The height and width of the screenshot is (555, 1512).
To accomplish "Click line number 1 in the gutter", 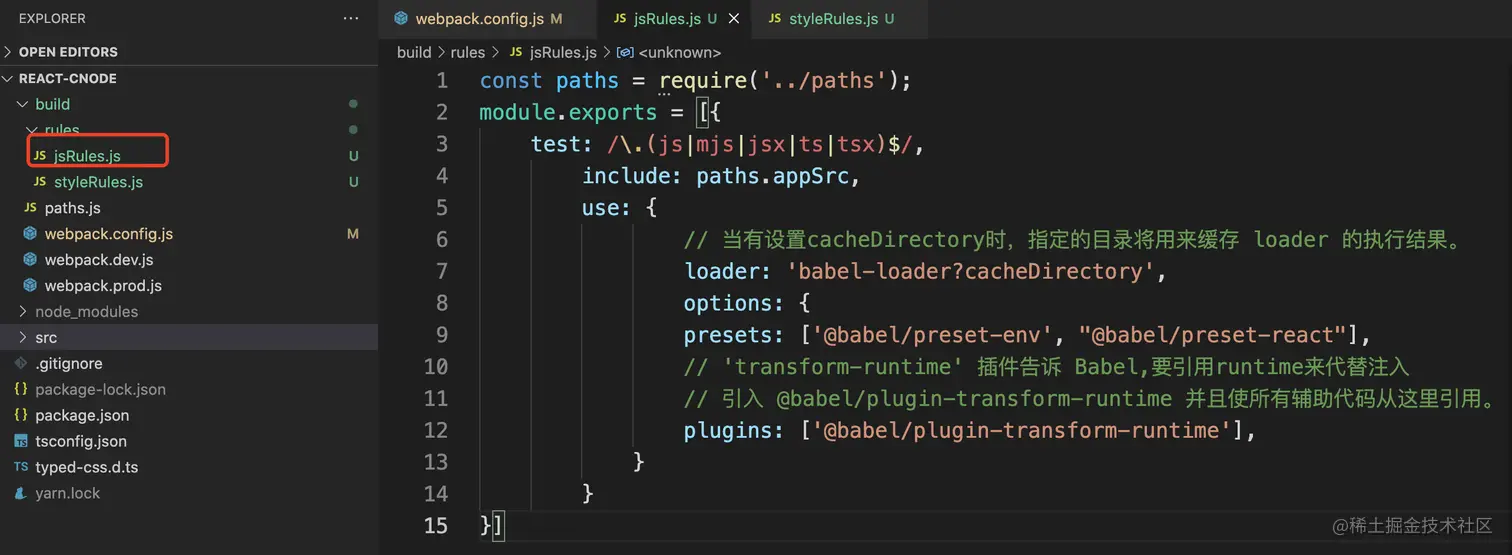I will (x=442, y=81).
